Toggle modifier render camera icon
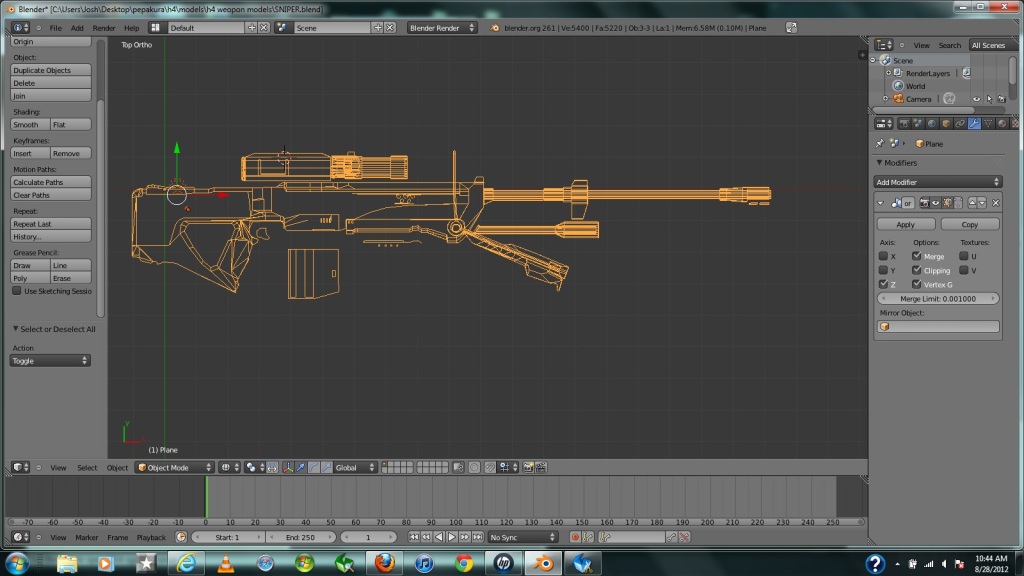This screenshot has height=576, width=1024. (x=924, y=203)
